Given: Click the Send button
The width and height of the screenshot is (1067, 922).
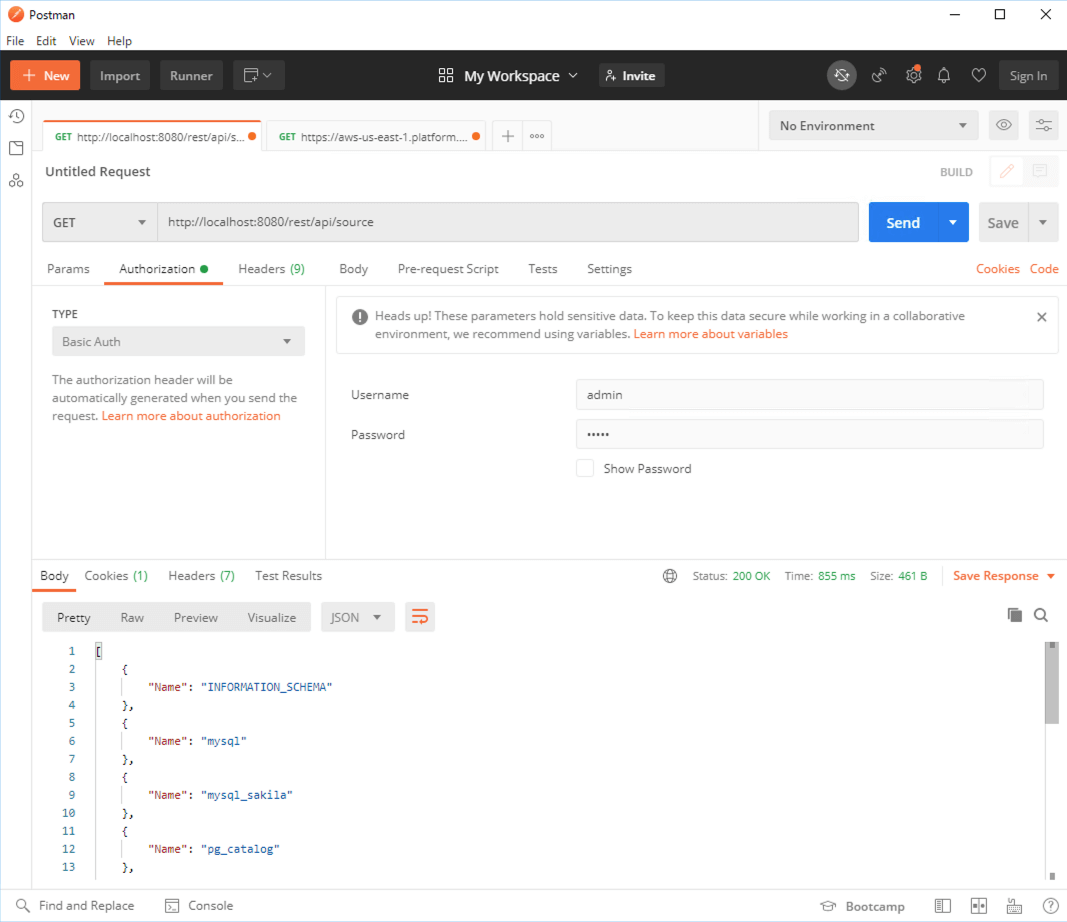Looking at the screenshot, I should (903, 222).
